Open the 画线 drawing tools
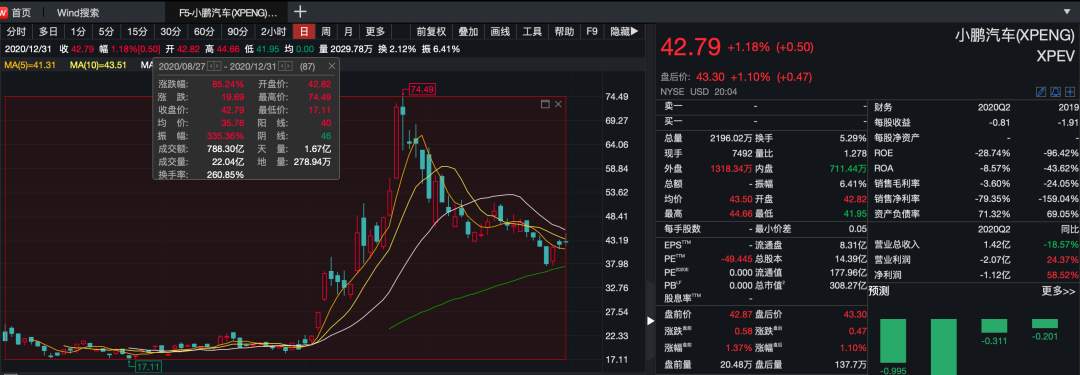 (x=500, y=32)
